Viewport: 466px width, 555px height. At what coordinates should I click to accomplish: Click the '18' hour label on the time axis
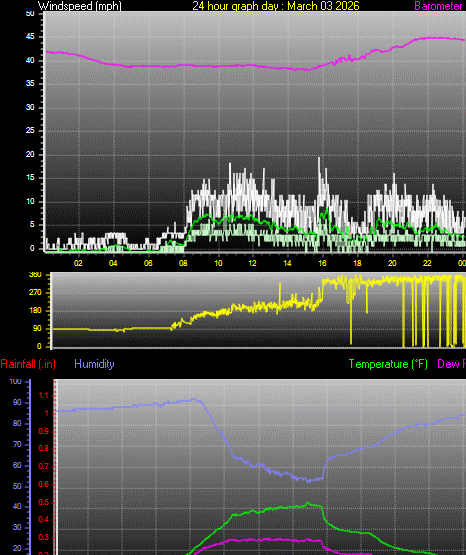click(357, 263)
